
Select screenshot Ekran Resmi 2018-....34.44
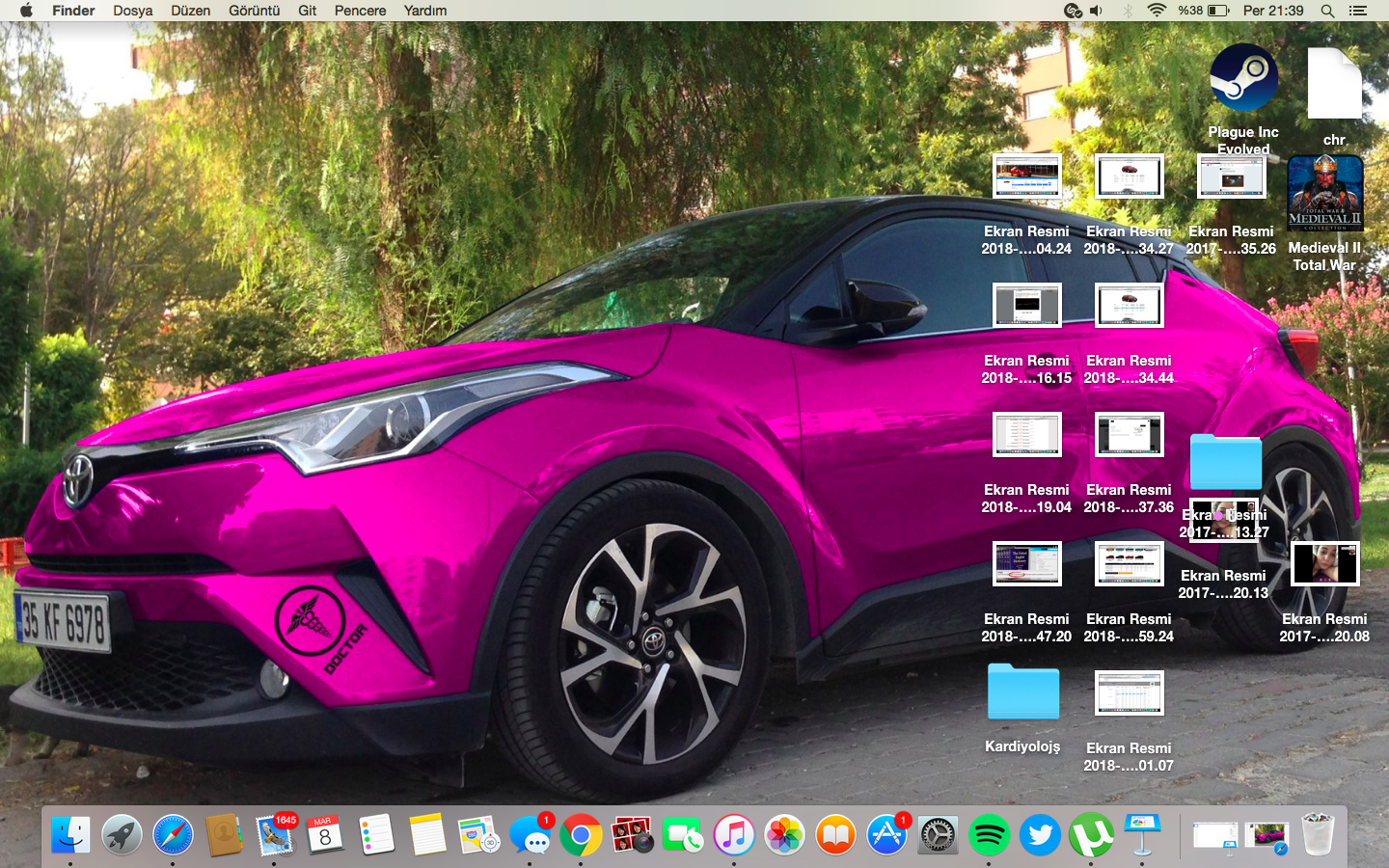(x=1130, y=306)
